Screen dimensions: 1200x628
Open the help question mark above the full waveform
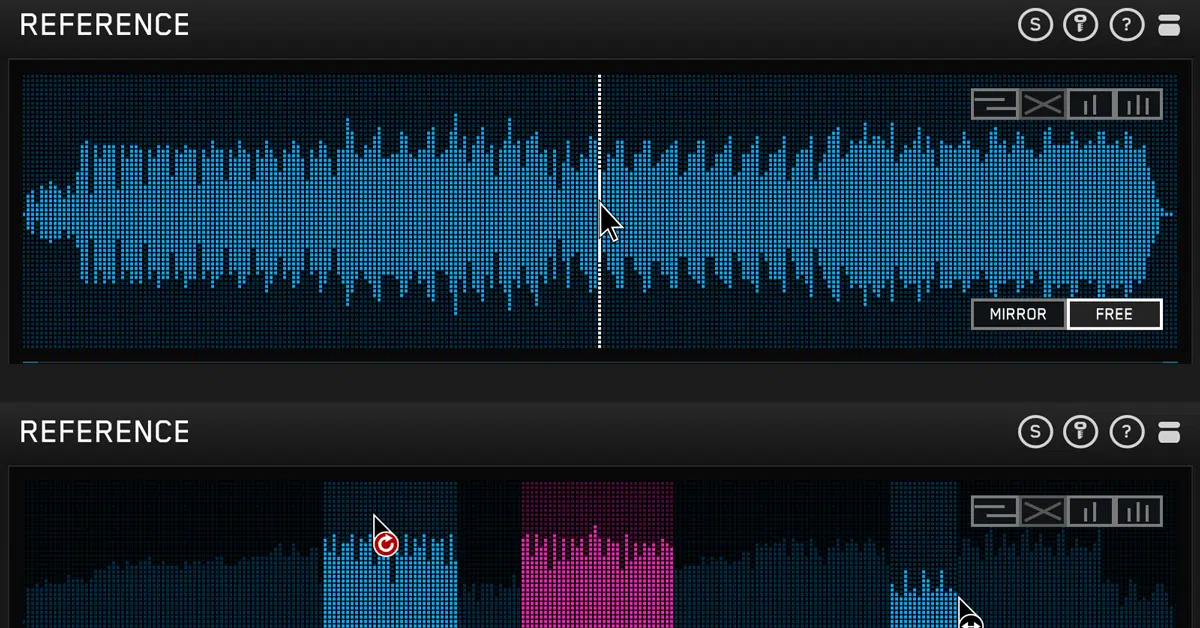pyautogui.click(x=1127, y=25)
